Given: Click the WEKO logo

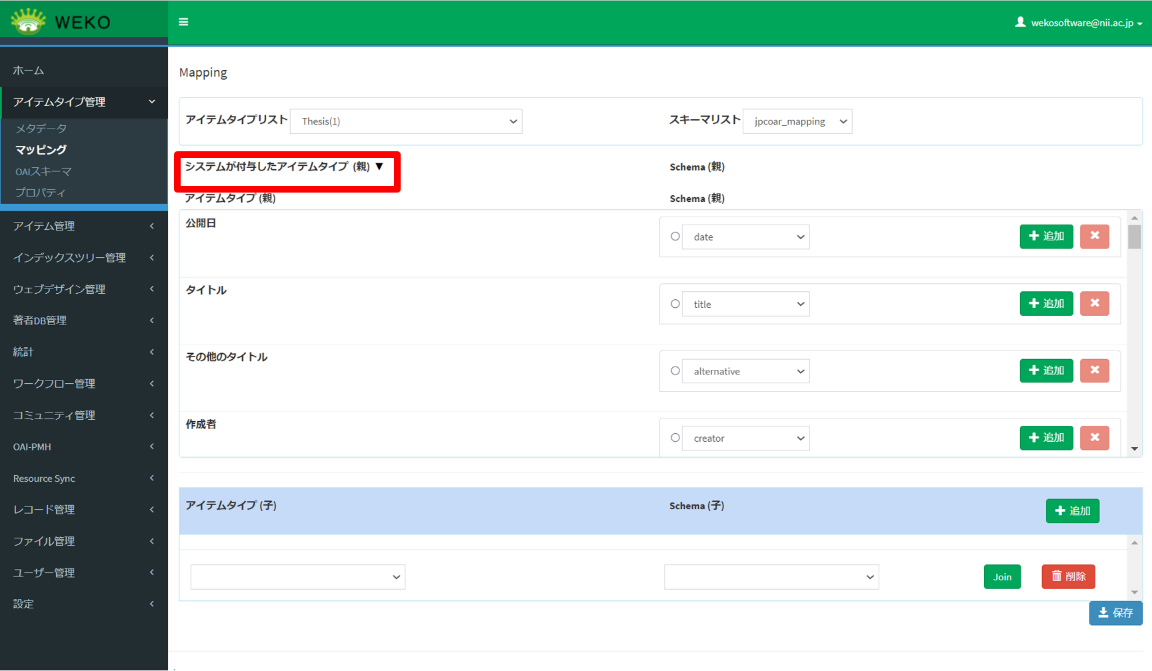Looking at the screenshot, I should (x=62, y=21).
